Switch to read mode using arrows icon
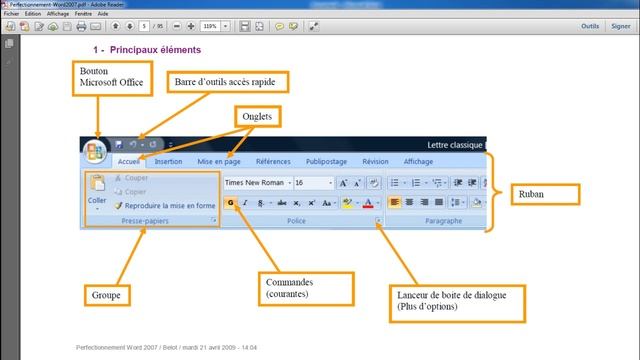This screenshot has height=360, width=640. click(x=313, y=27)
